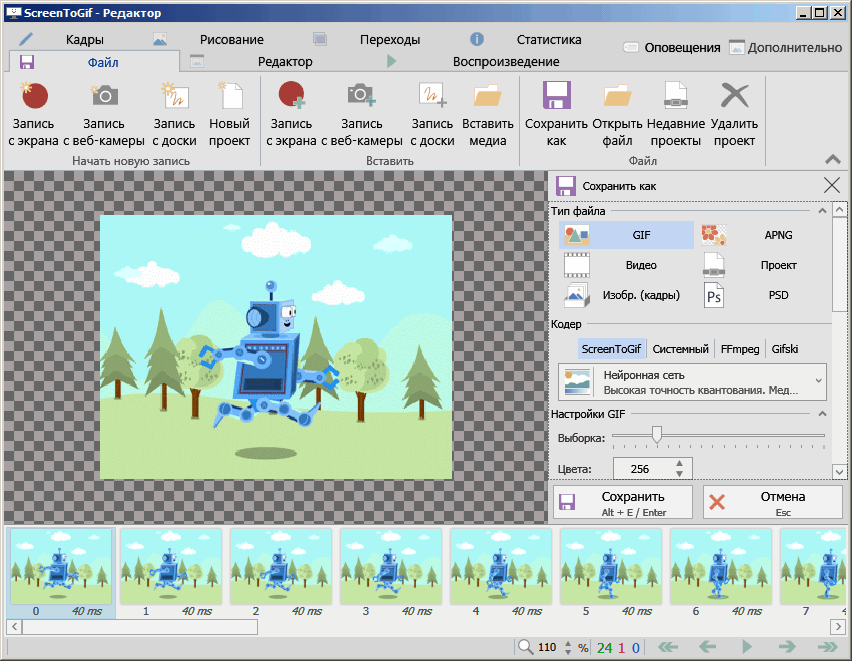Click 'Сохранить как' ribbon icon
Viewport: 852px width, 661px height.
(556, 95)
